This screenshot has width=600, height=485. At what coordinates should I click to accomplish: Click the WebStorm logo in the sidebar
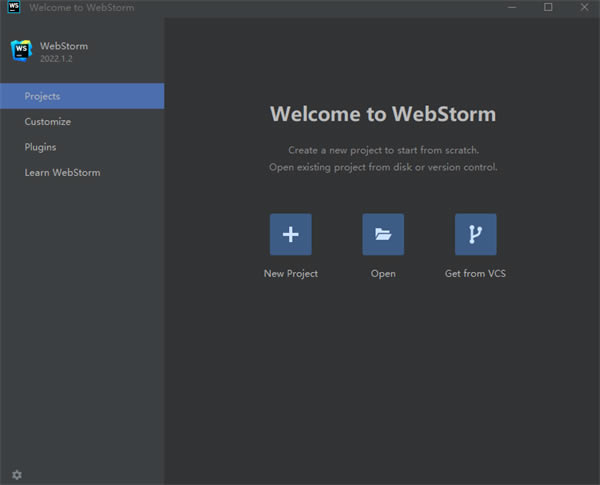point(20,51)
